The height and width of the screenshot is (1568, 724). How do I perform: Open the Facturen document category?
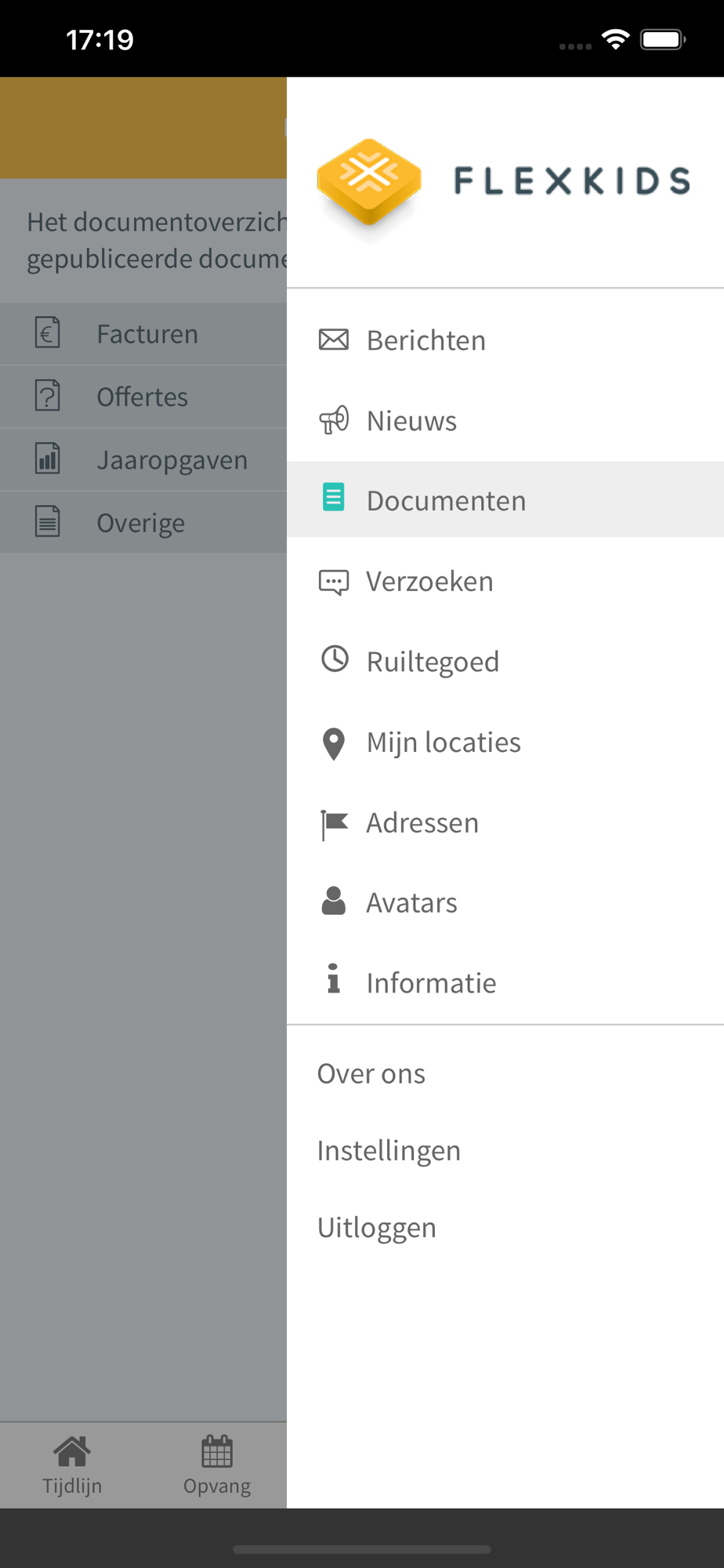tap(143, 333)
